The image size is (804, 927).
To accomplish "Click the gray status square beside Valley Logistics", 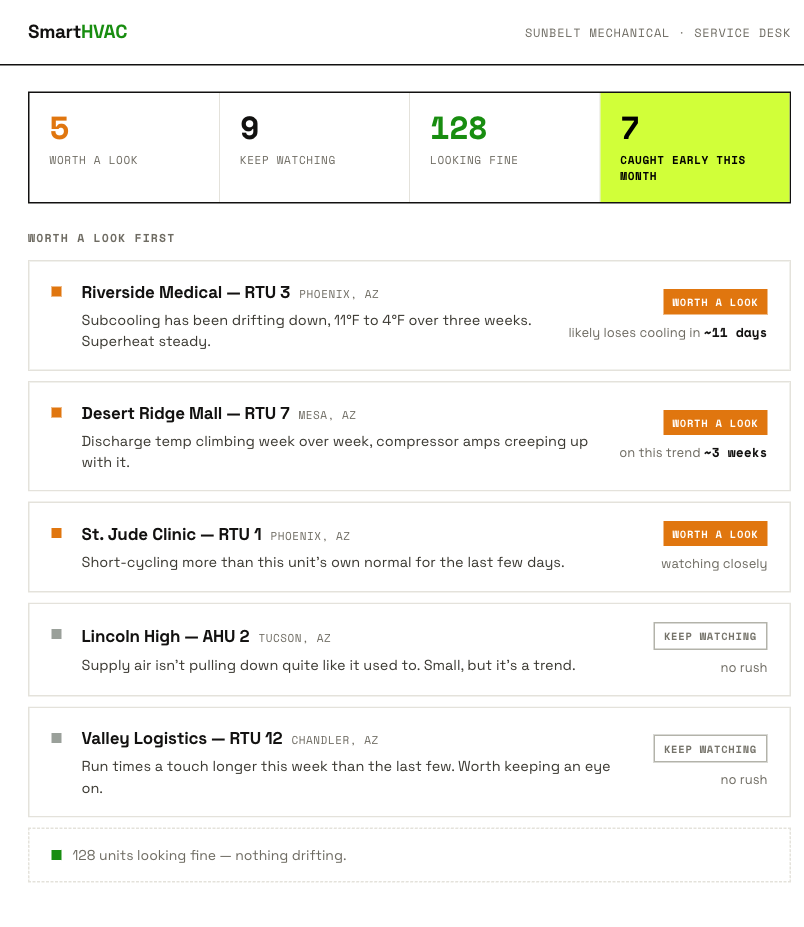I will click(x=57, y=738).
